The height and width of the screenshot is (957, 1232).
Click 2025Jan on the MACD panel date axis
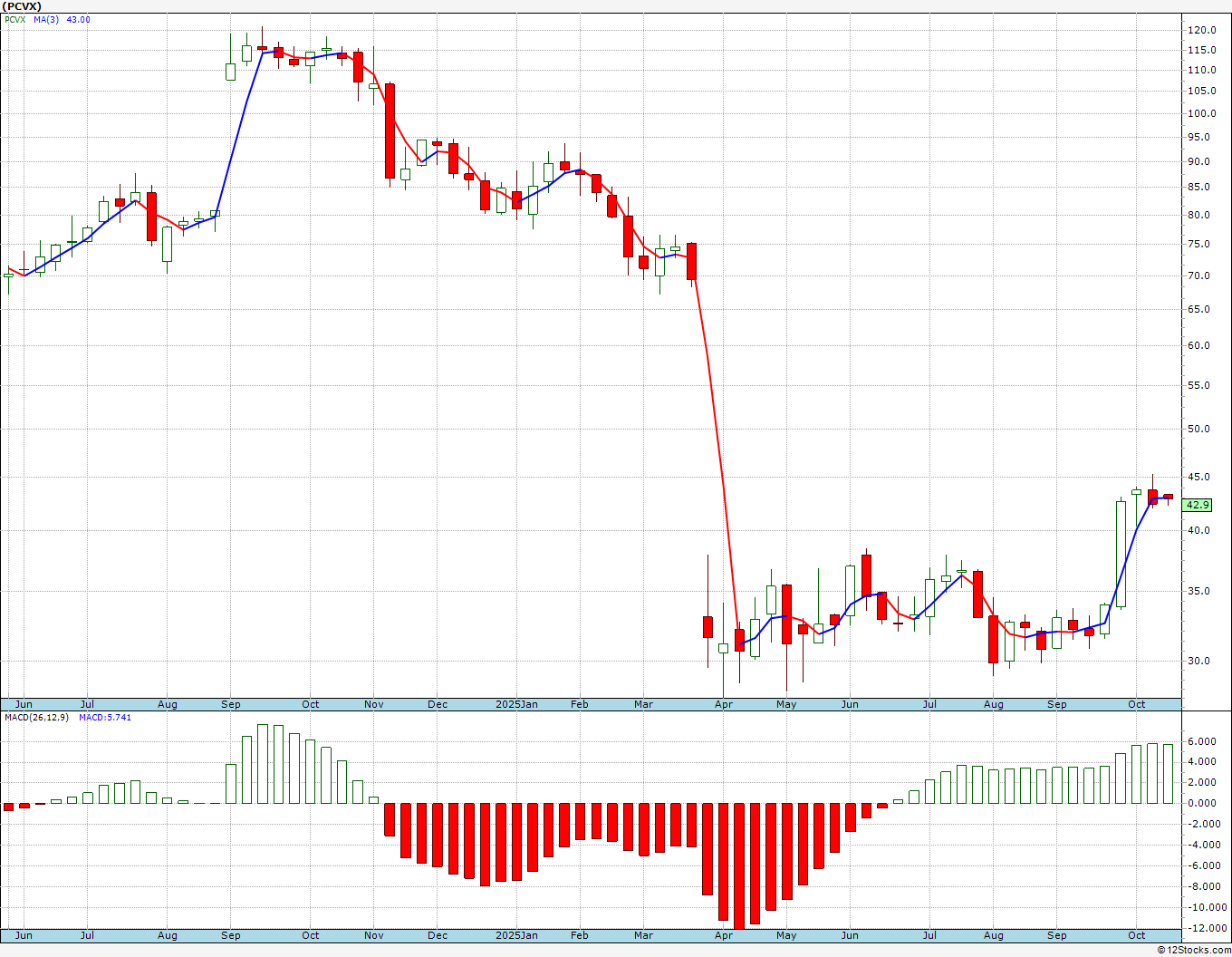tap(517, 935)
